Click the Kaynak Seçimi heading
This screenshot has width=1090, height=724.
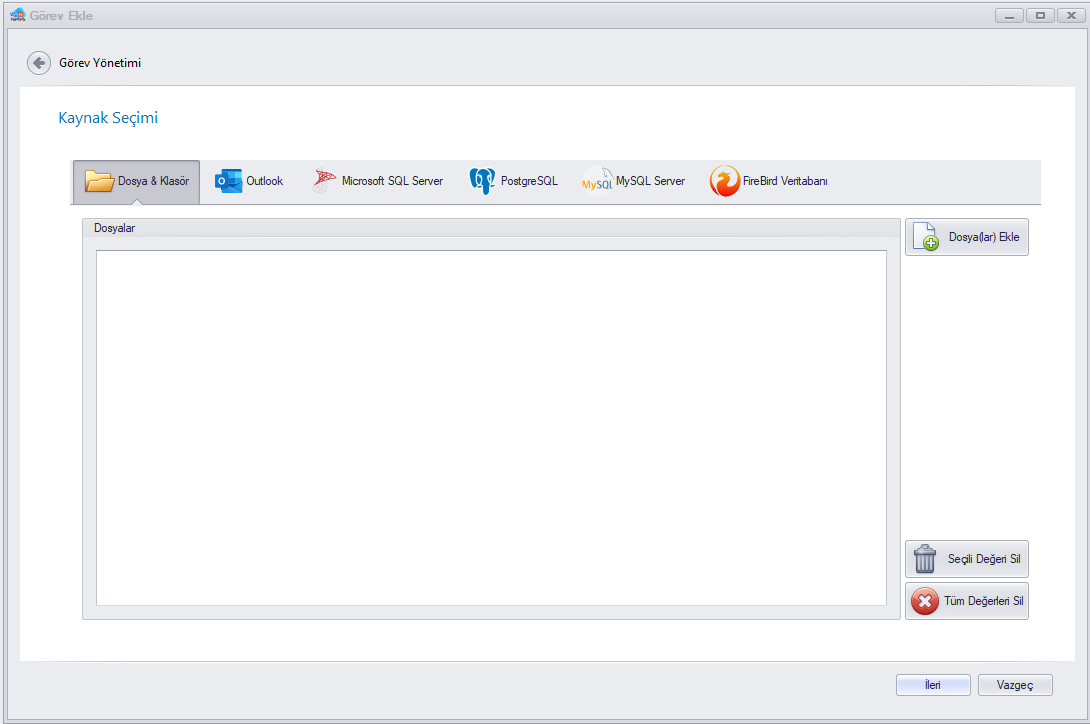click(108, 118)
